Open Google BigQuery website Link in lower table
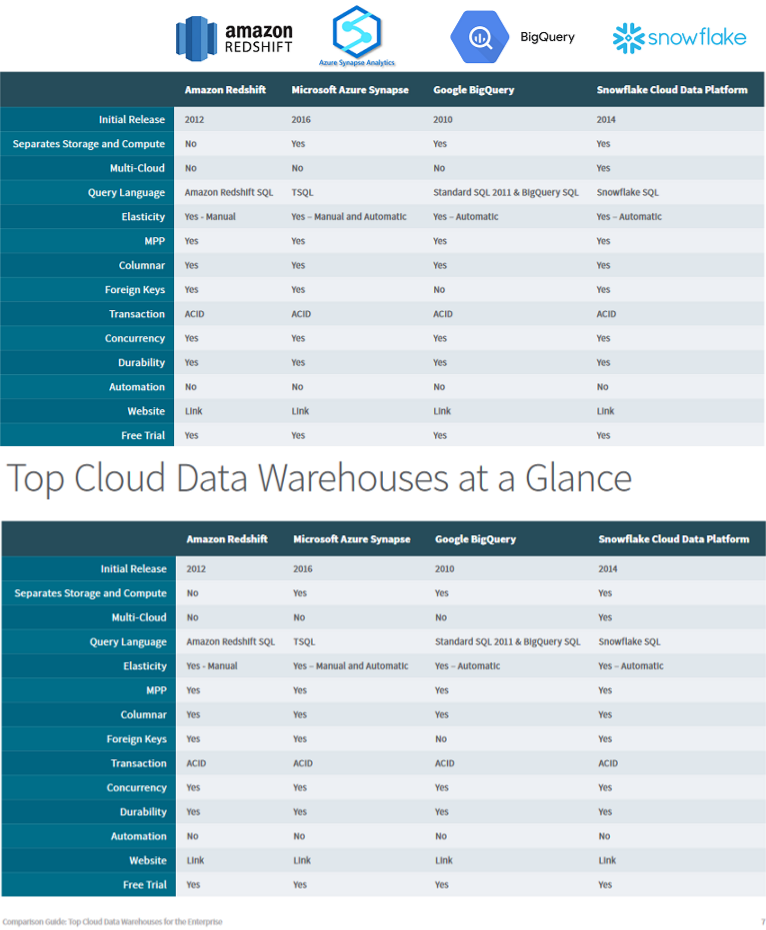 click(444, 860)
